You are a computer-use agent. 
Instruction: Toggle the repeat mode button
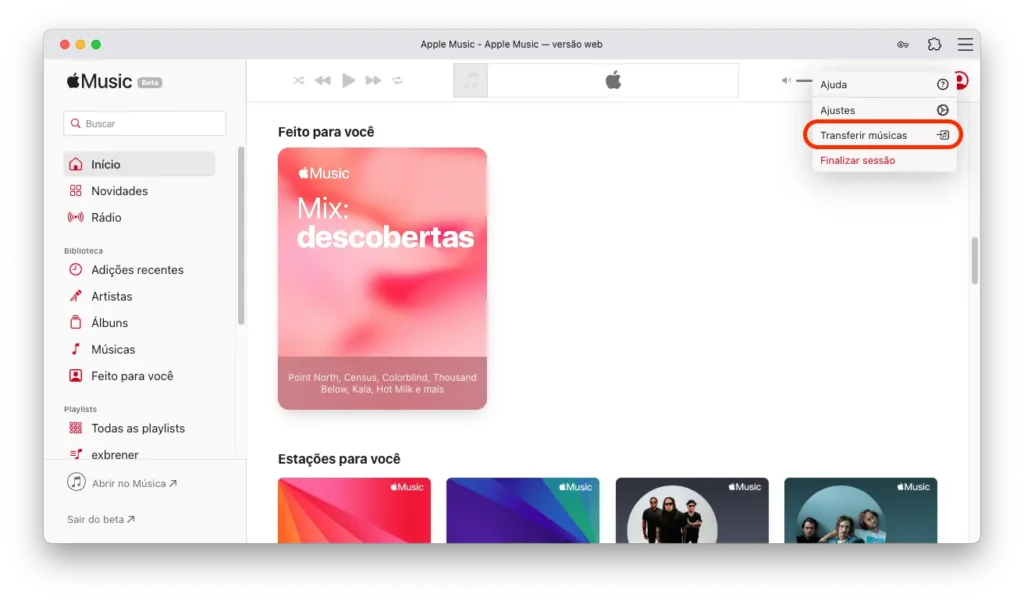398,81
